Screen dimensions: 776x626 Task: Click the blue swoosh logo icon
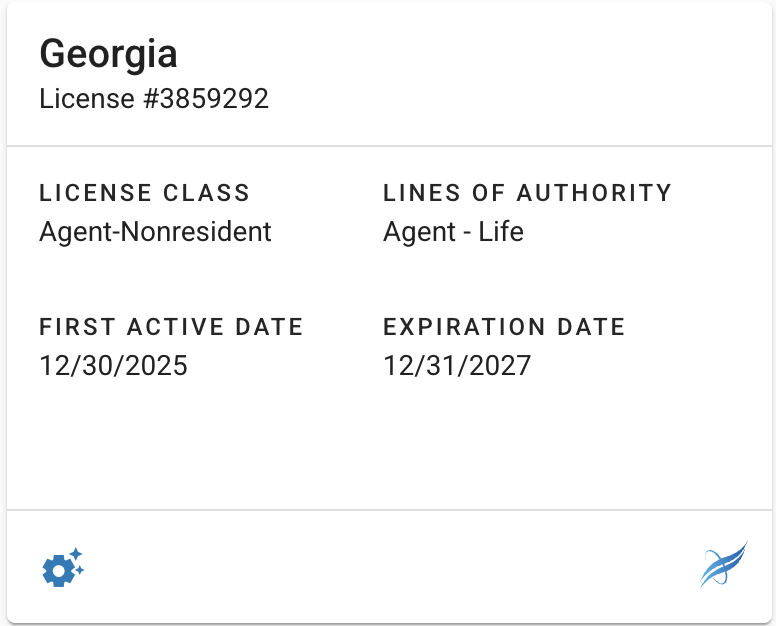tap(723, 565)
